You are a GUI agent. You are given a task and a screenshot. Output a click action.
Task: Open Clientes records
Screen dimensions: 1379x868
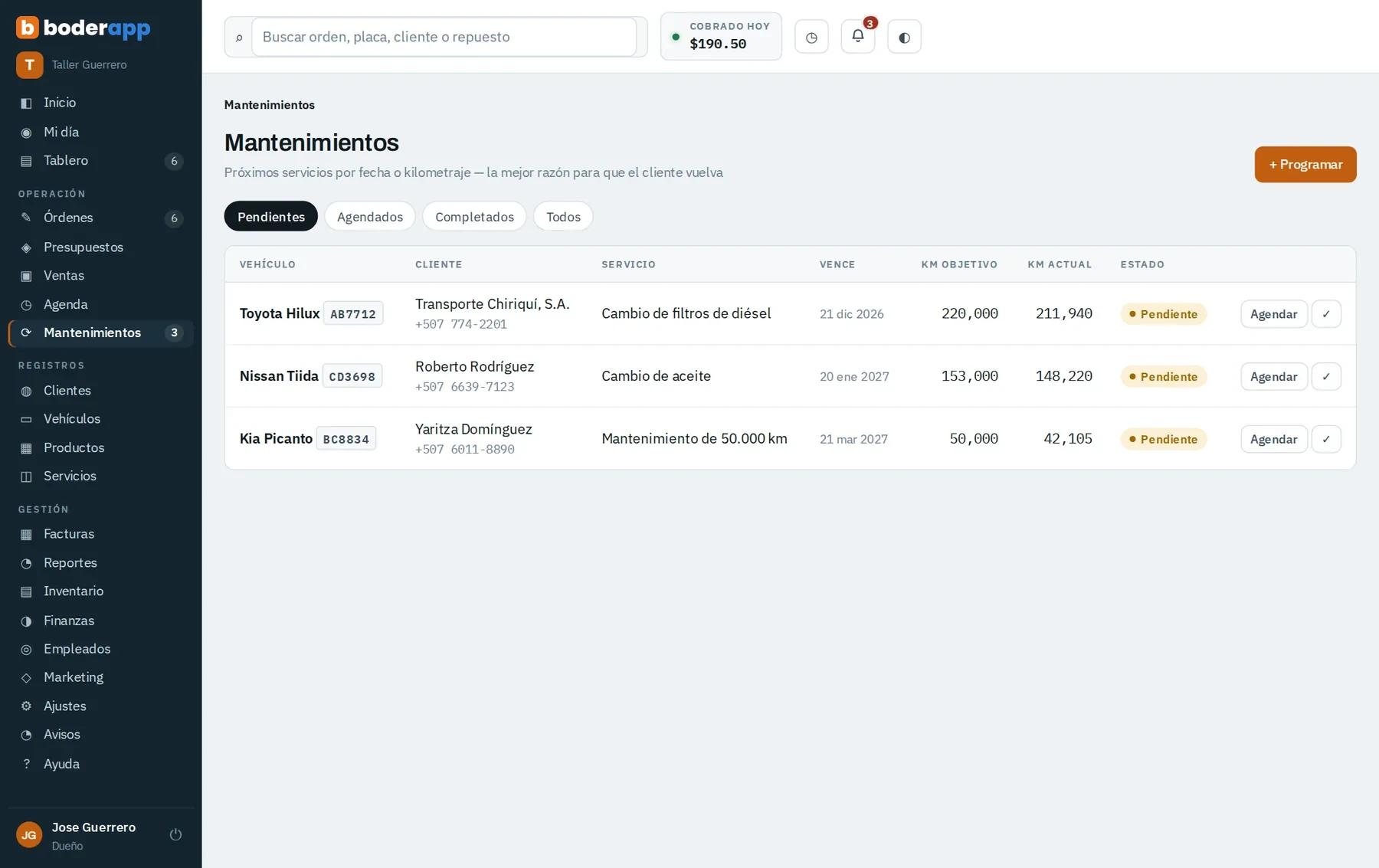tap(100, 391)
